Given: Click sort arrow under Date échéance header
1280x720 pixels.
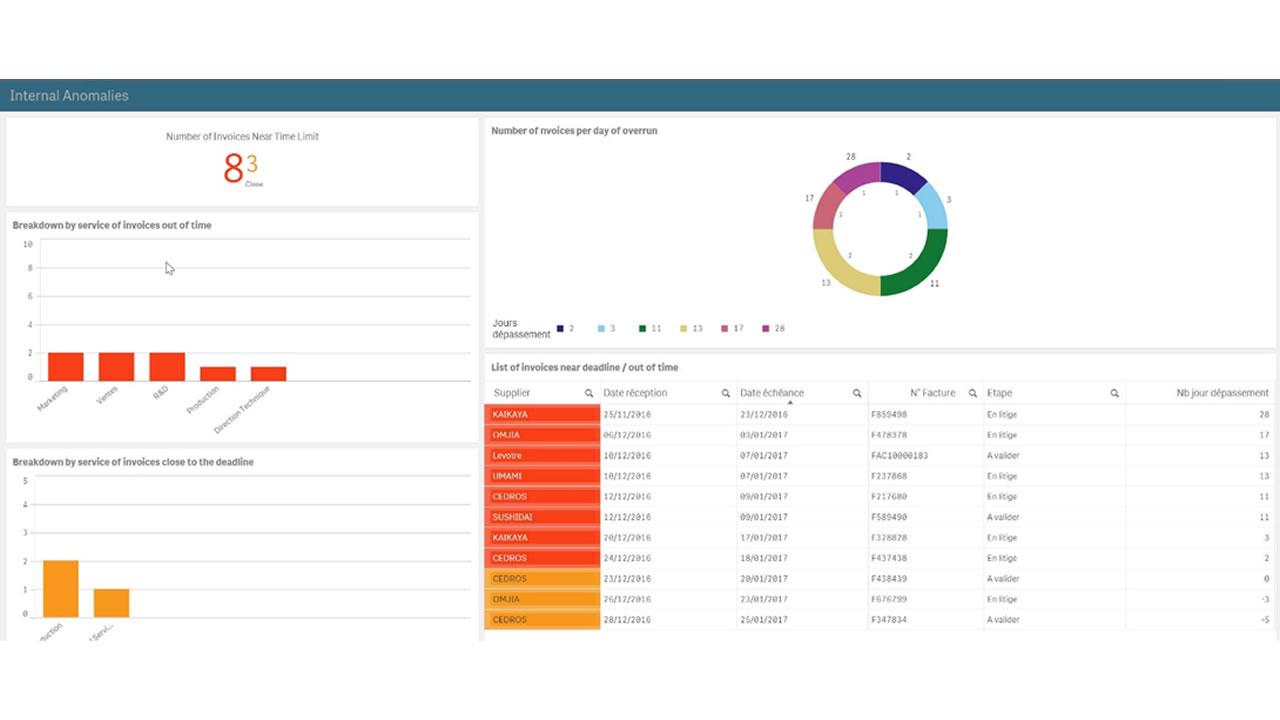Looking at the screenshot, I should coord(790,402).
